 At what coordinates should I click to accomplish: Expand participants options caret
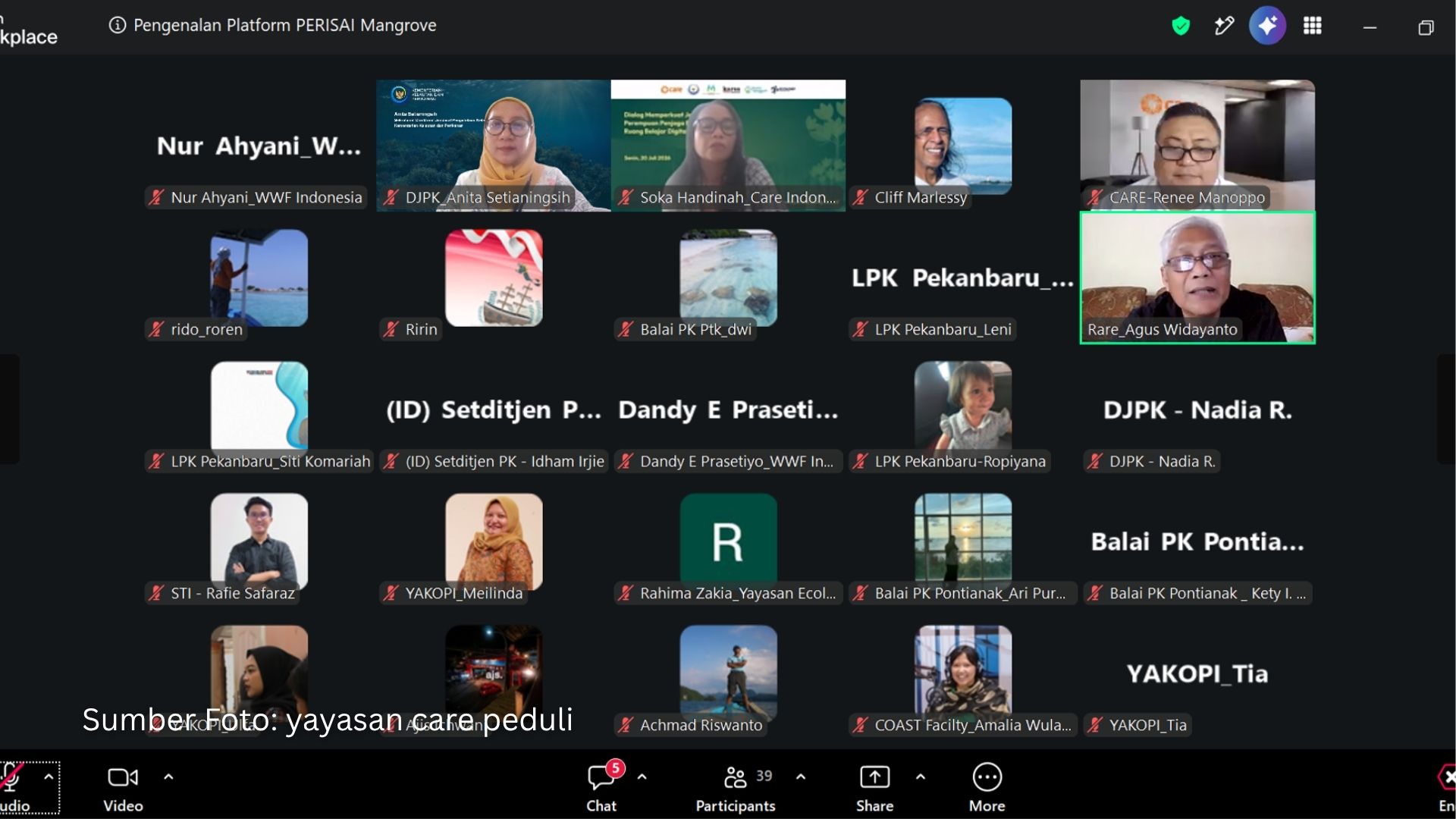(x=801, y=777)
